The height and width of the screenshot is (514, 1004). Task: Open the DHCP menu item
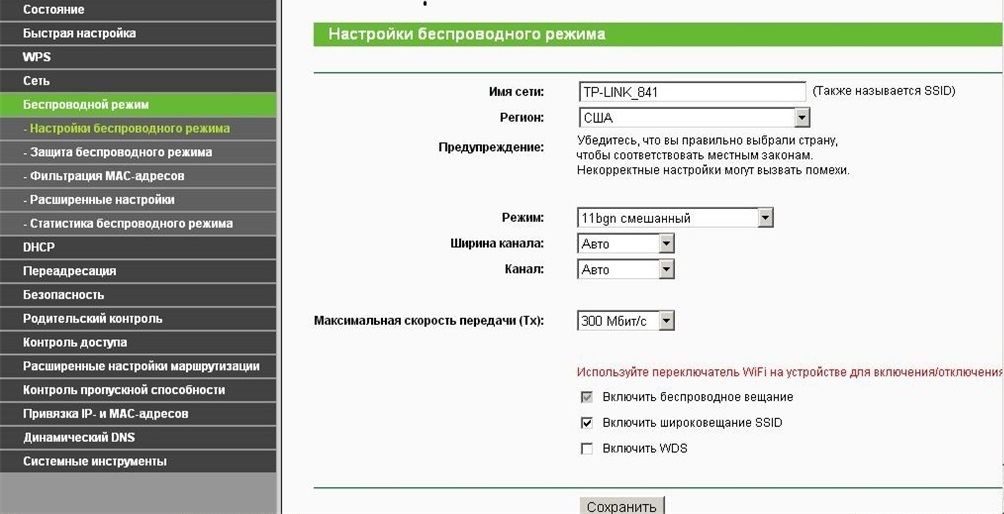point(138,247)
